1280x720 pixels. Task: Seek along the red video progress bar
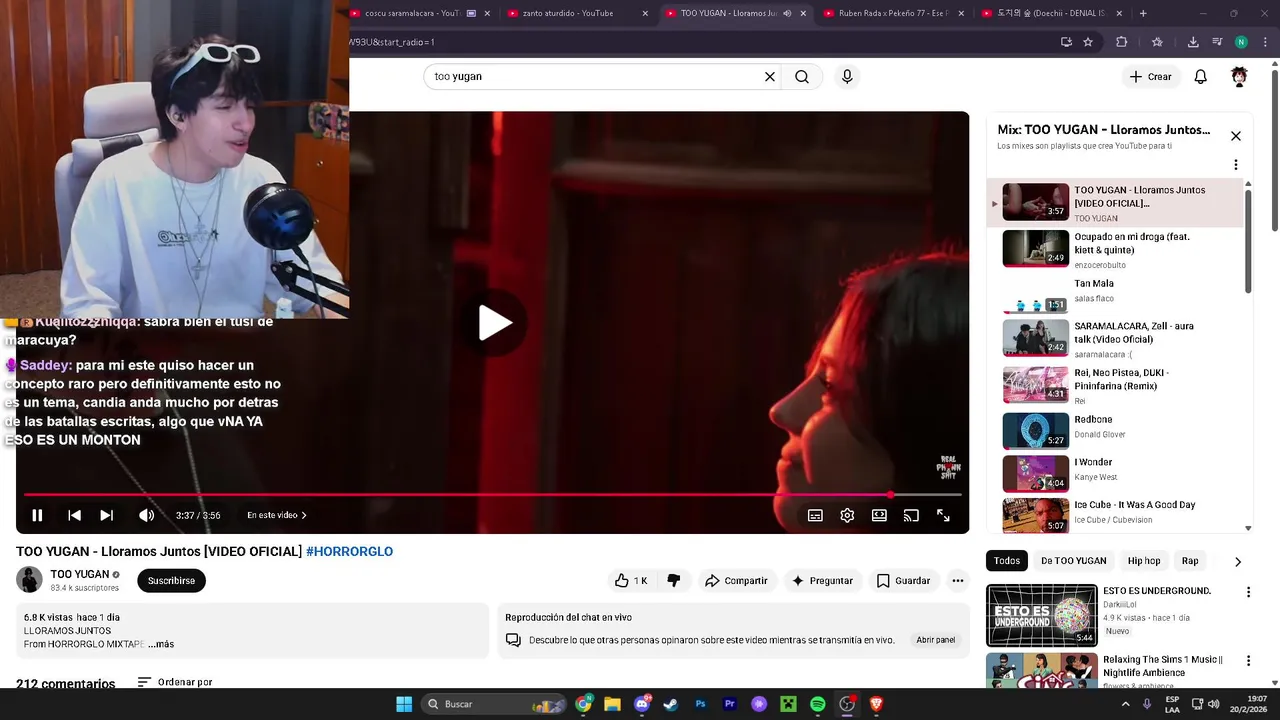[x=492, y=494]
